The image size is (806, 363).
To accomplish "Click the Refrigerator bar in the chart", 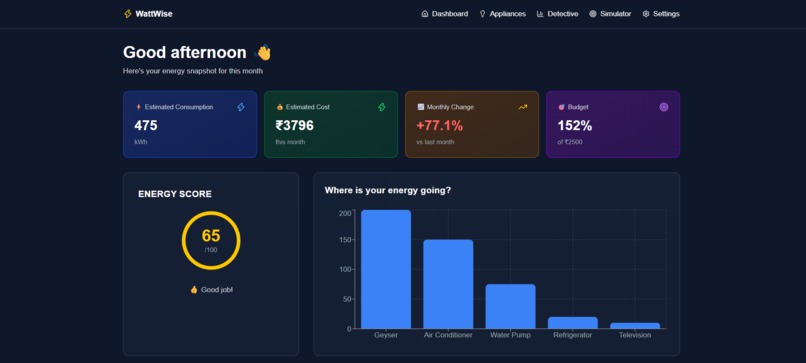I will pyautogui.click(x=573, y=323).
